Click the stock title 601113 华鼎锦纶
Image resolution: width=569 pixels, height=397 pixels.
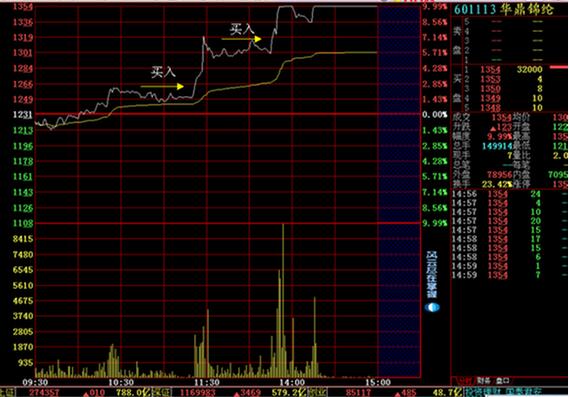point(504,10)
